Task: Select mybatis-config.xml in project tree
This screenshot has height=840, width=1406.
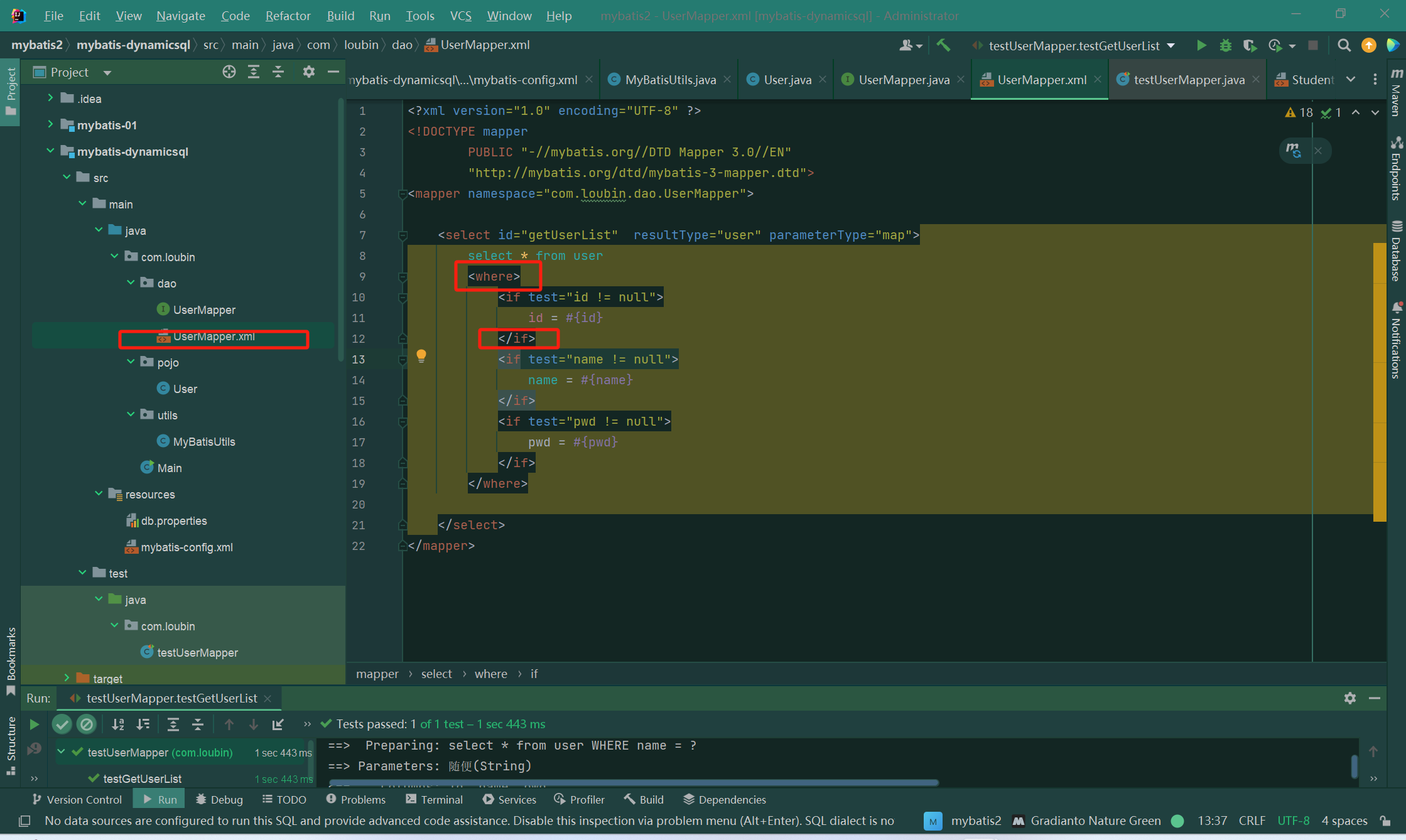Action: click(x=187, y=547)
